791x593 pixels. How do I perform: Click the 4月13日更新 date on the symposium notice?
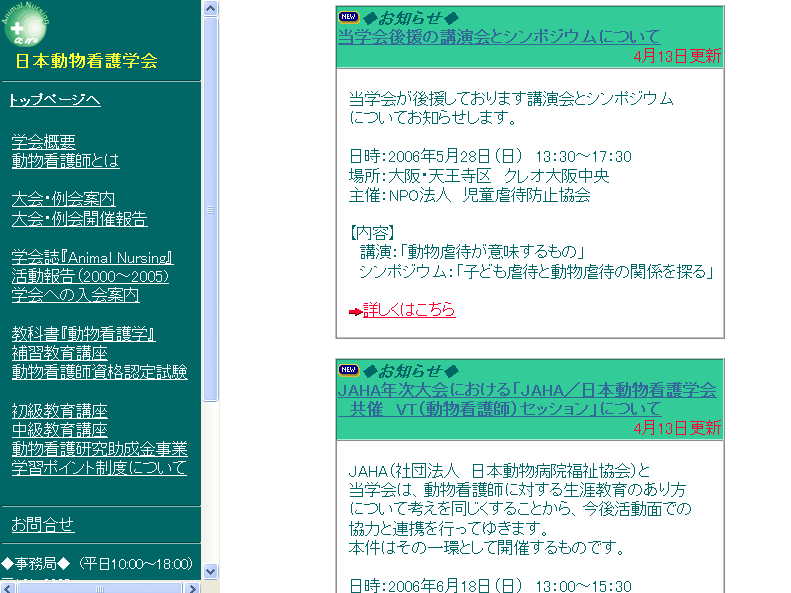(677, 55)
